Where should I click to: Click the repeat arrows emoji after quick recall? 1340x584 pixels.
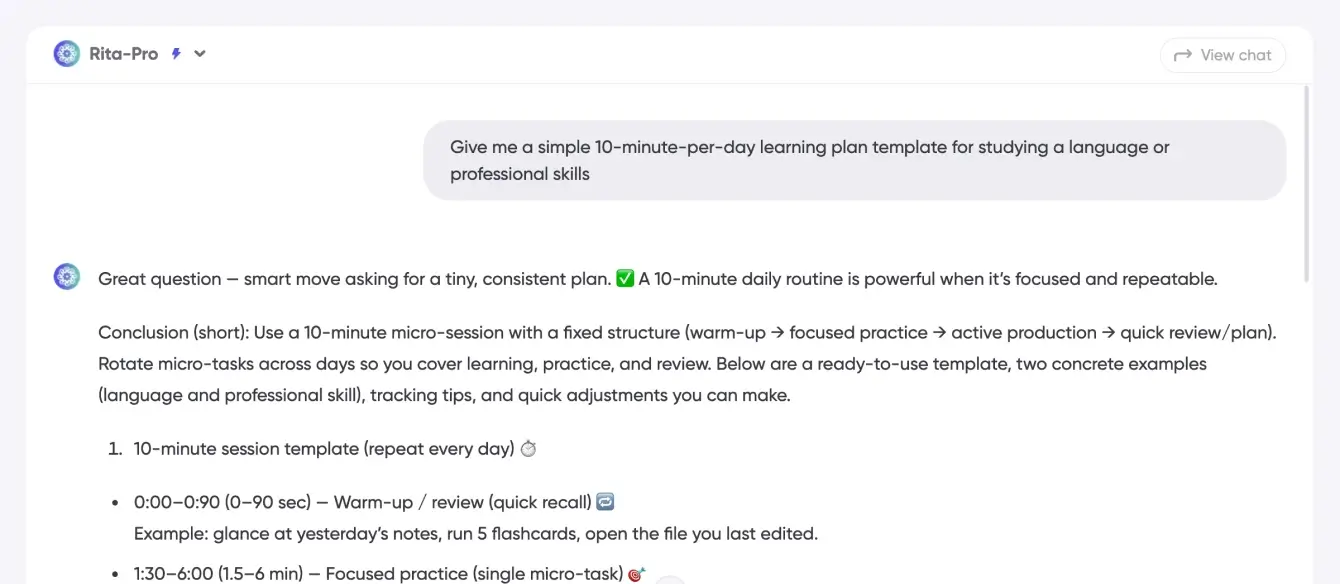(605, 501)
